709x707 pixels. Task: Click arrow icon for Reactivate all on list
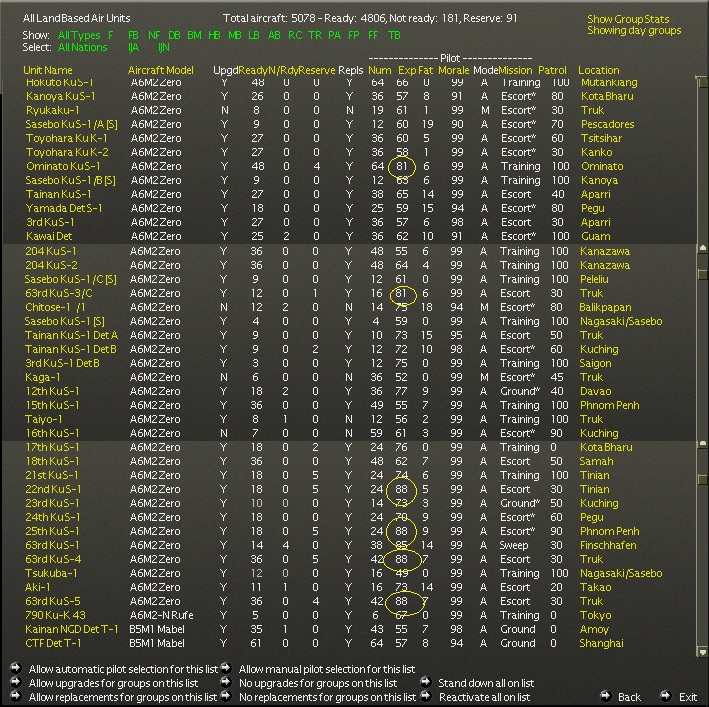tap(425, 696)
